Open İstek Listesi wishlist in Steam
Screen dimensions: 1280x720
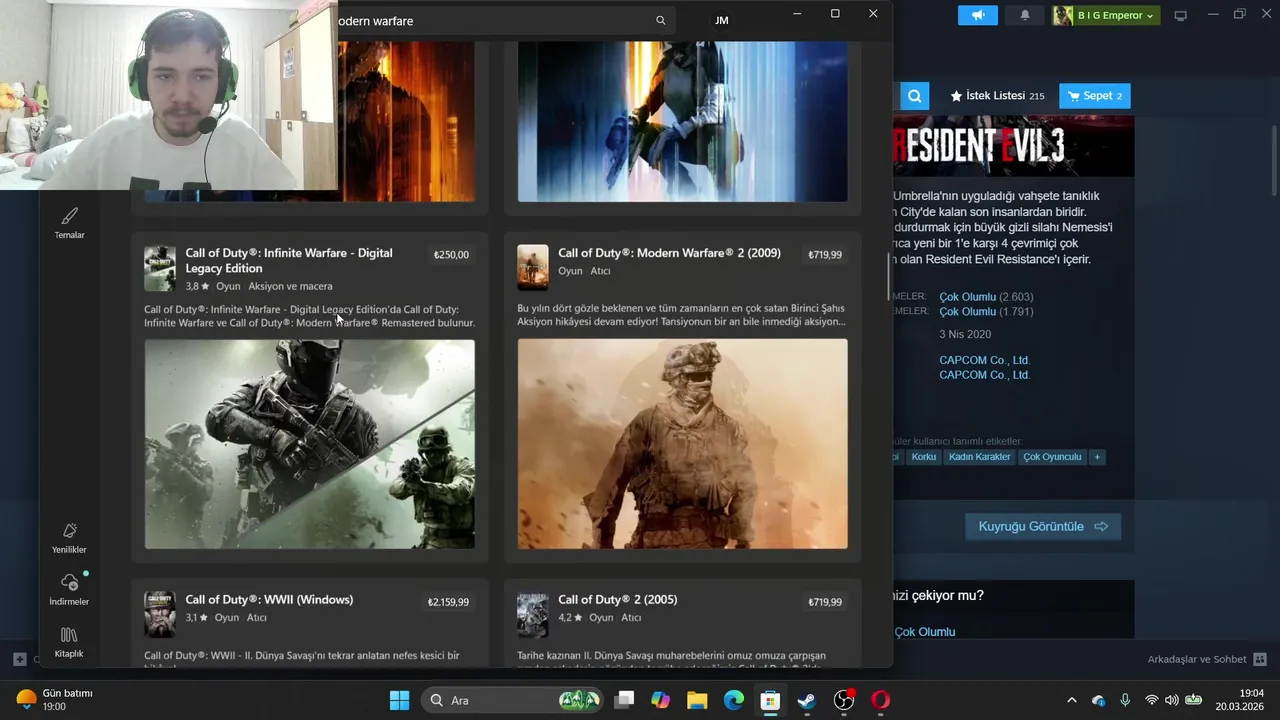point(997,96)
